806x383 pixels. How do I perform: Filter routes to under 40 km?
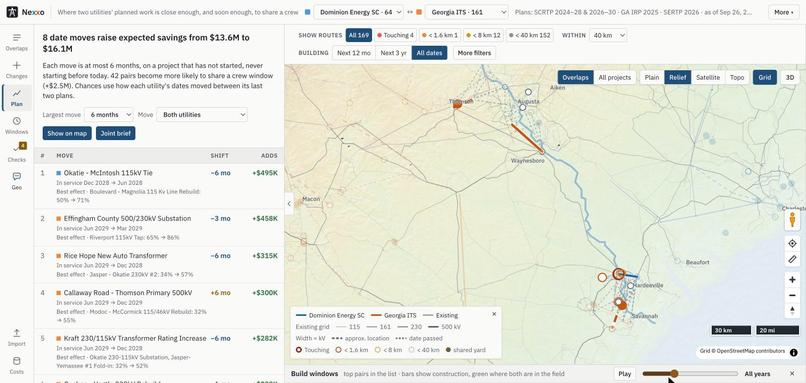[x=529, y=35]
